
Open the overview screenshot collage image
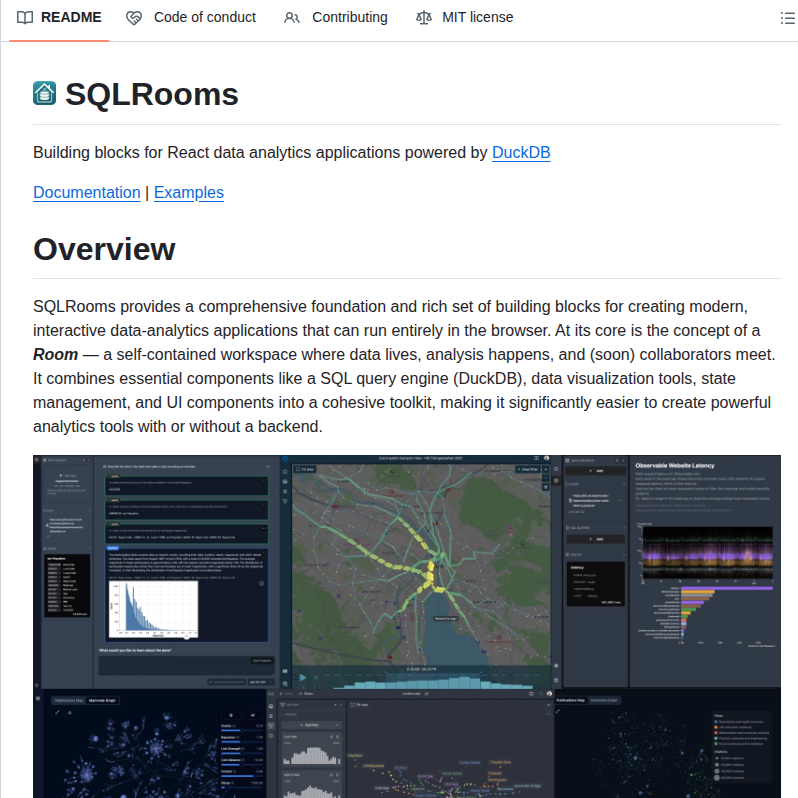coord(407,626)
